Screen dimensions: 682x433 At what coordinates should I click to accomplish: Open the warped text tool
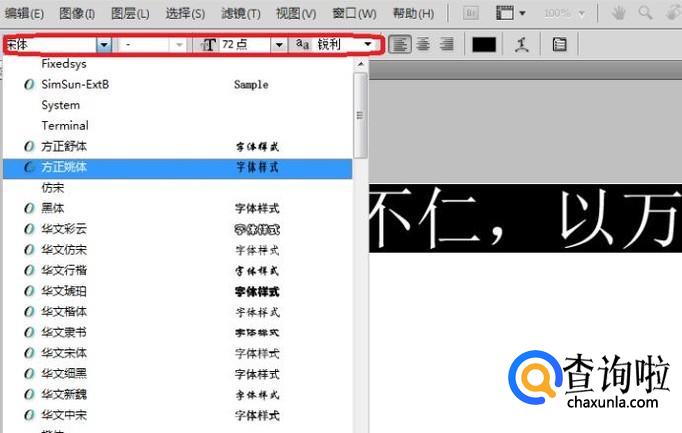521,45
